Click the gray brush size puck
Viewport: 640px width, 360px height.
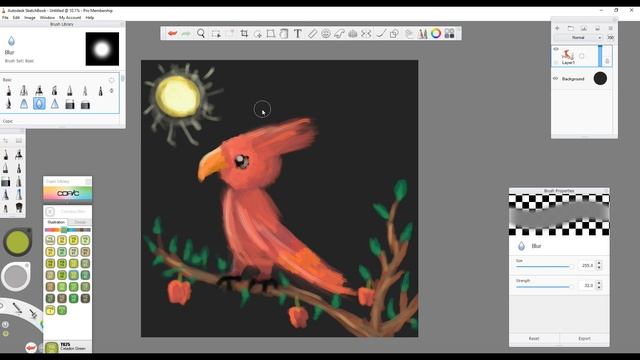click(x=16, y=276)
